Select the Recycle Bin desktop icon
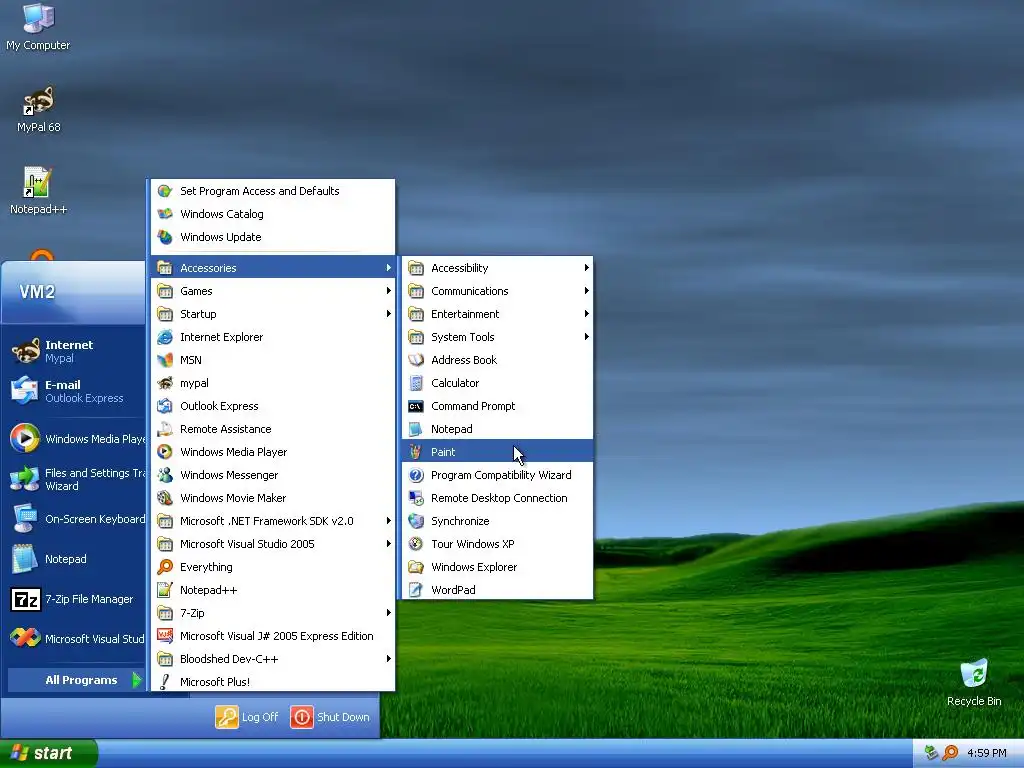Viewport: 1024px width, 768px height. click(974, 682)
